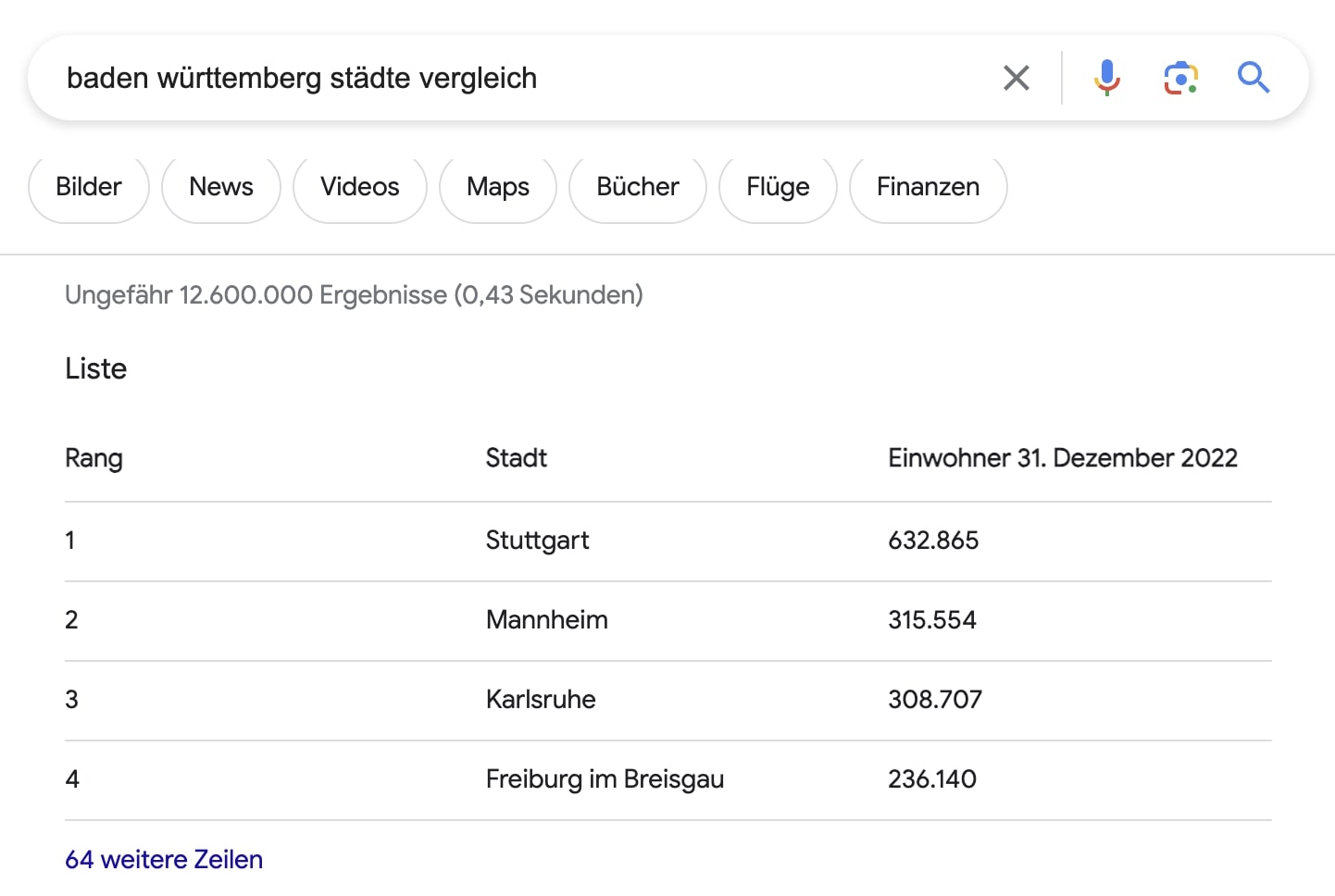
Task: Click the microphone voice search icon
Action: pyautogui.click(x=1106, y=78)
